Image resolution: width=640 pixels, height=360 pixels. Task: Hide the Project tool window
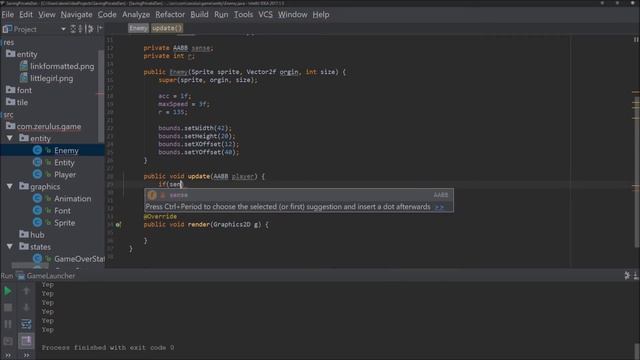[x=100, y=29]
